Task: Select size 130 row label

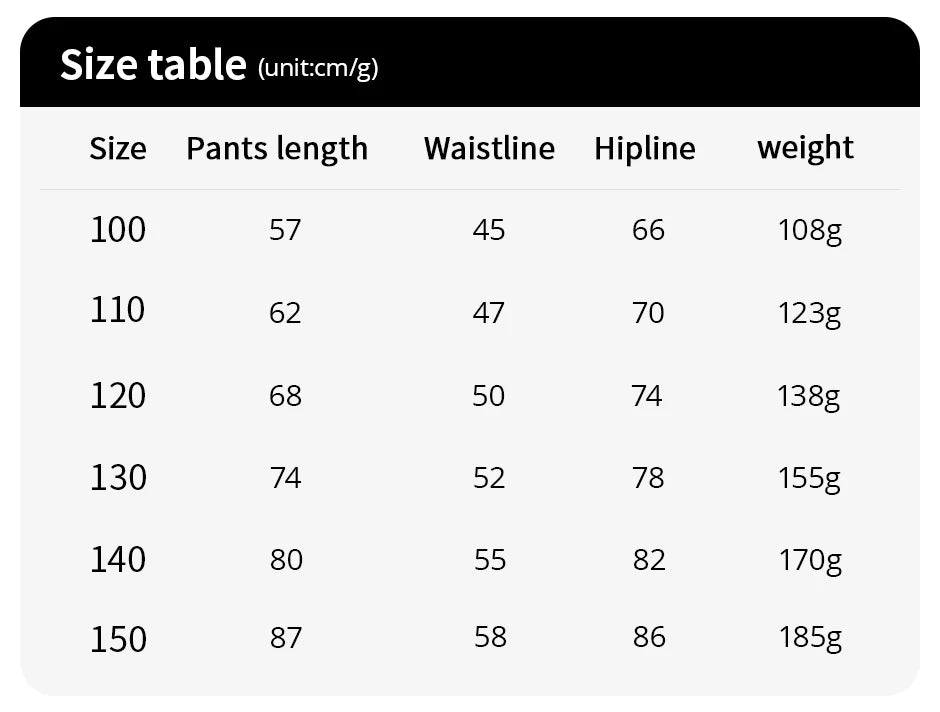Action: [x=118, y=478]
